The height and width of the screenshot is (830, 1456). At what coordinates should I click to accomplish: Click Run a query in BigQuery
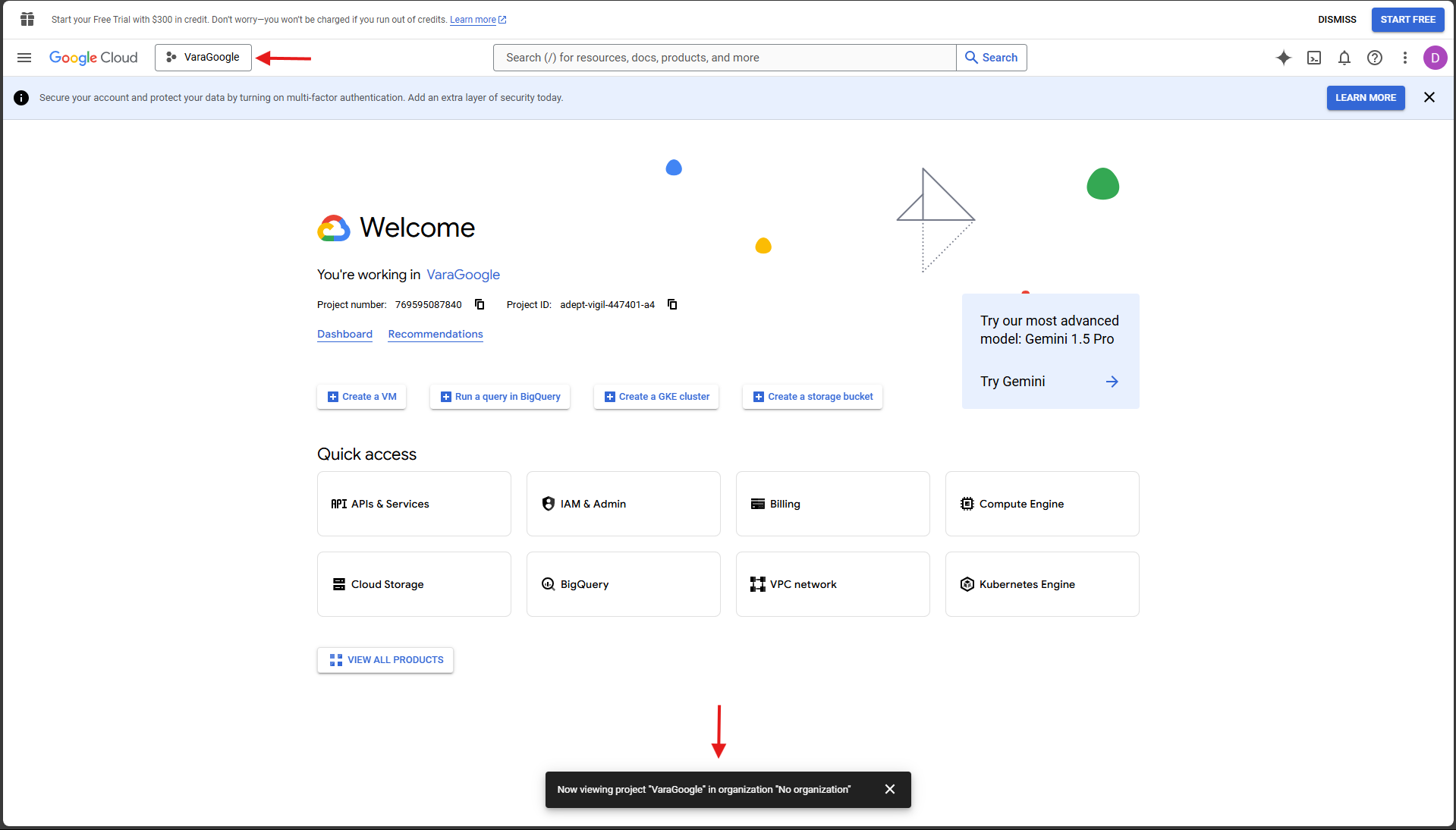tap(500, 397)
